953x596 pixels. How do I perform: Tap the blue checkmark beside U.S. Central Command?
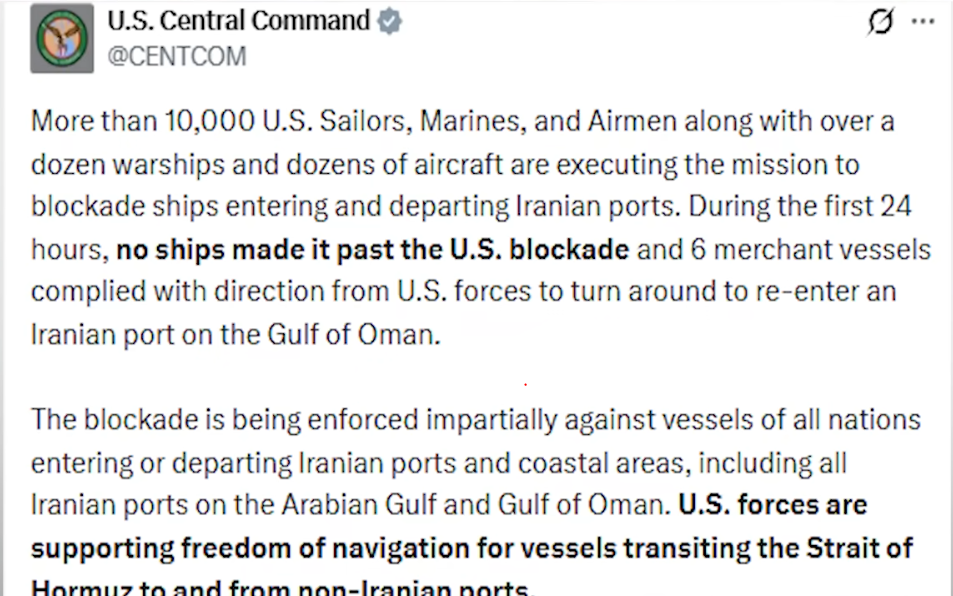388,20
